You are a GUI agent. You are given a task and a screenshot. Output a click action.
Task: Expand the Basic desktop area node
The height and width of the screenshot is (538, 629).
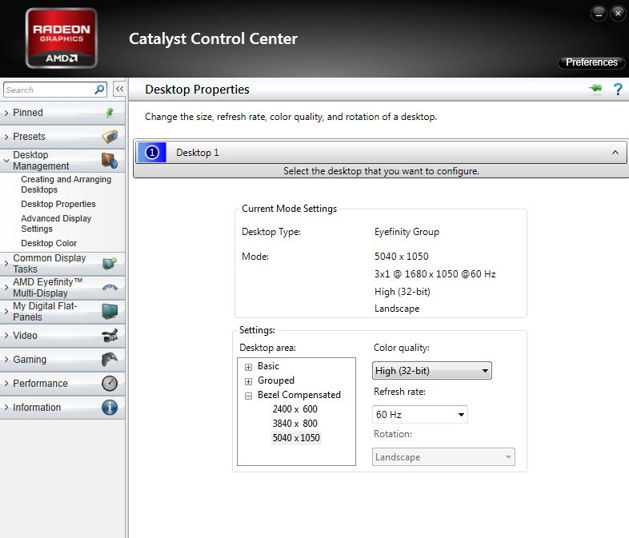[x=248, y=367]
